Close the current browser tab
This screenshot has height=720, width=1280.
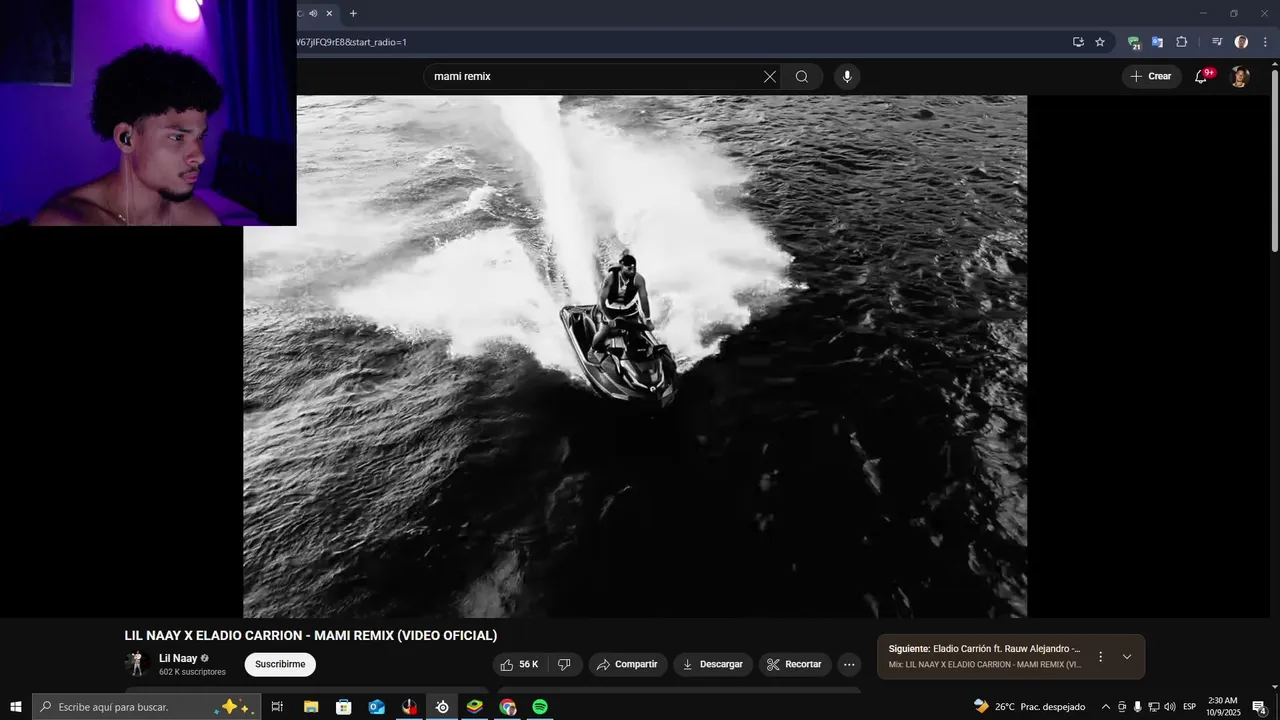pyautogui.click(x=329, y=13)
